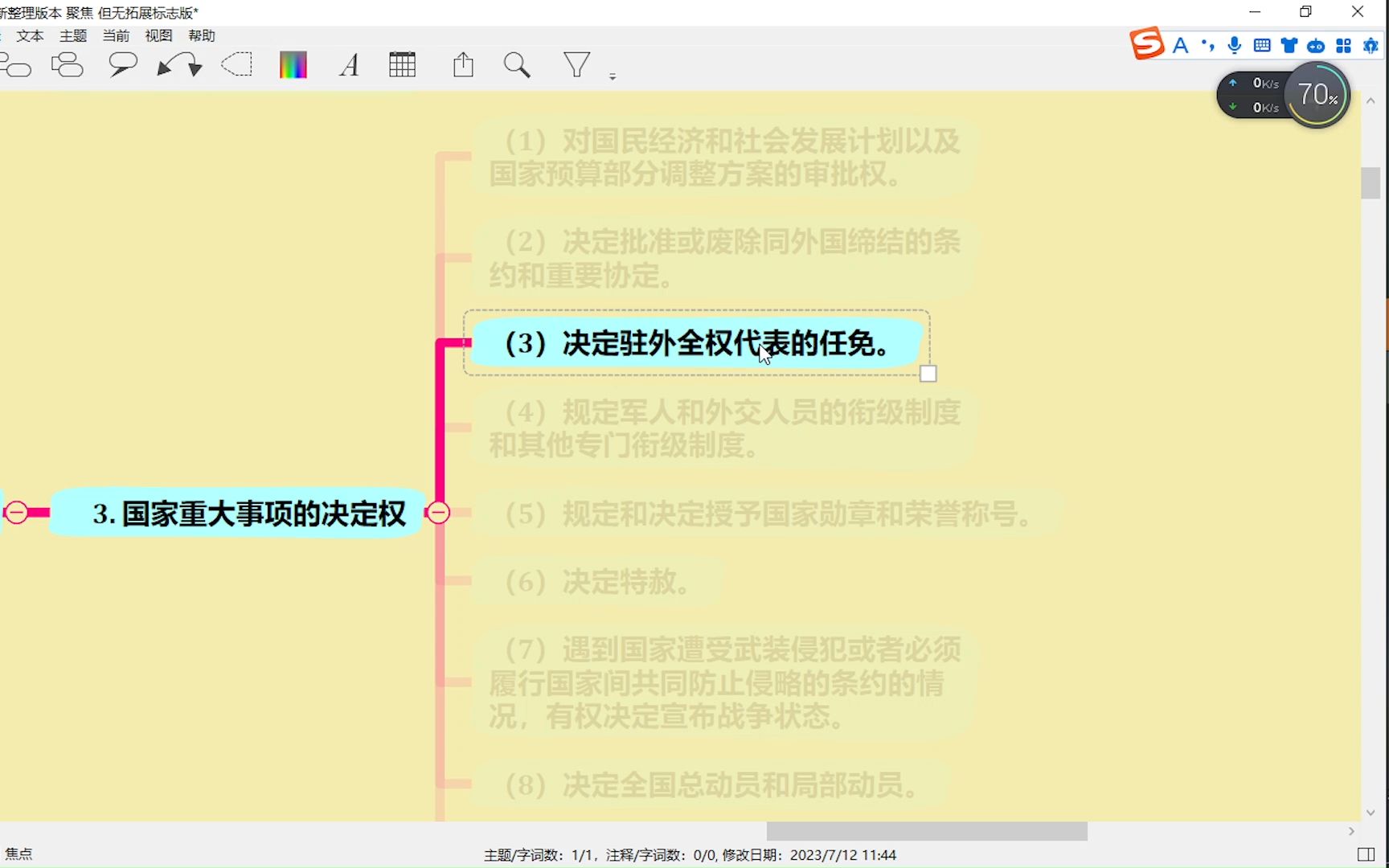Expand hidden toolbar items via the small chevron
The width and height of the screenshot is (1389, 868).
coord(613,73)
